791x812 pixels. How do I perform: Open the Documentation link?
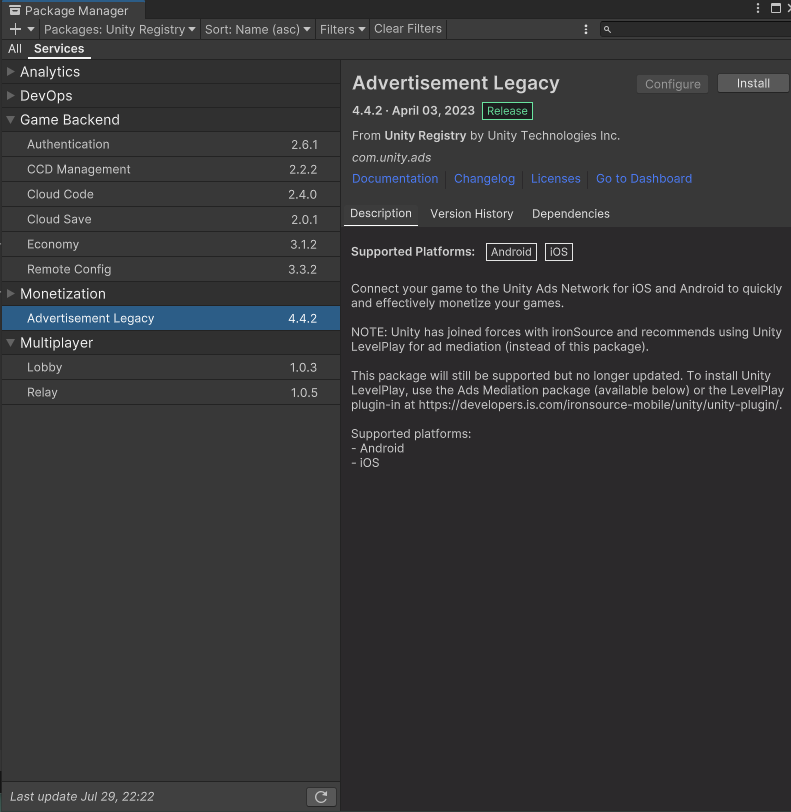tap(395, 179)
